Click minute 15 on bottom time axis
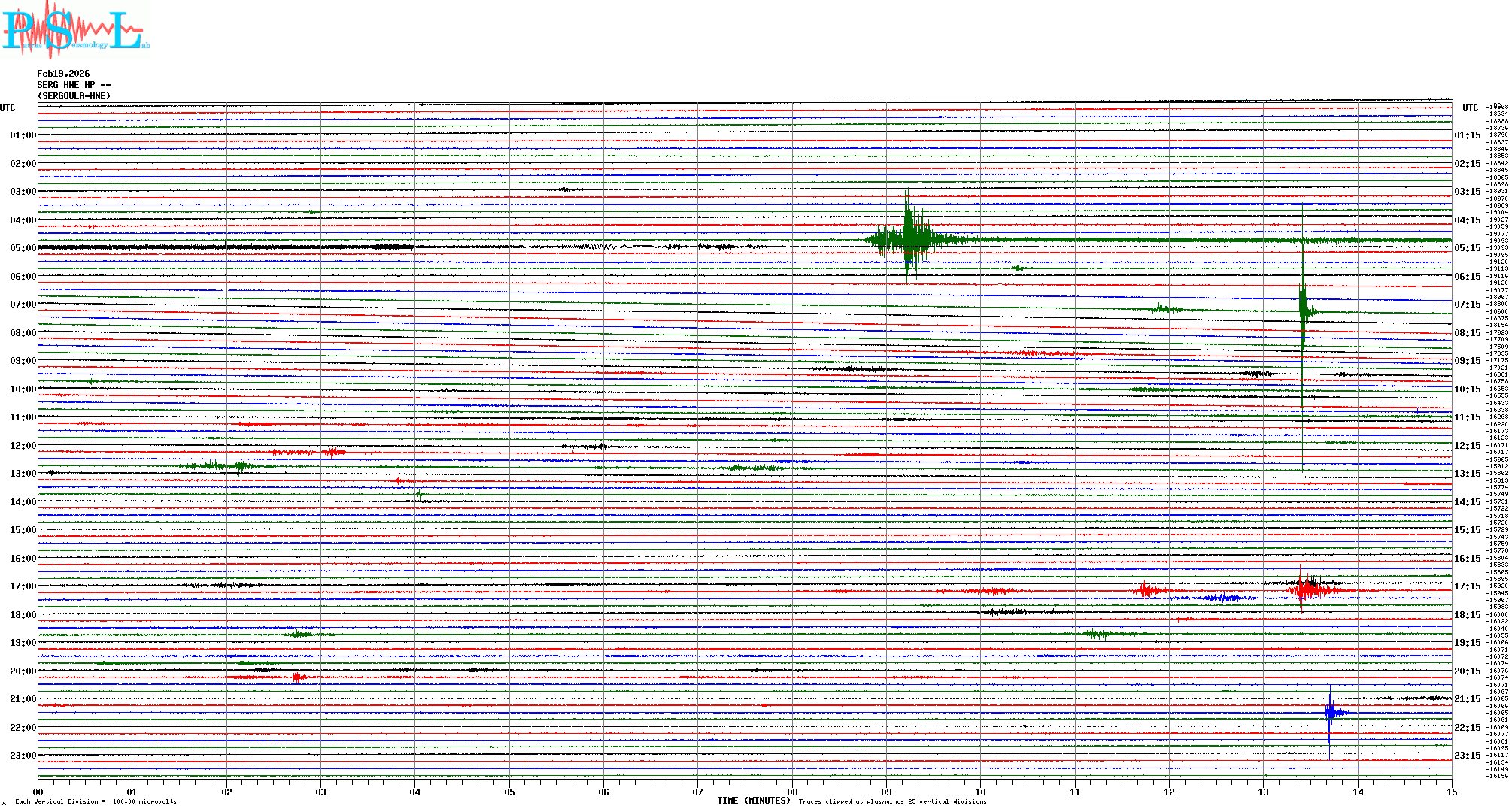The image size is (1512, 812). coord(1451,792)
